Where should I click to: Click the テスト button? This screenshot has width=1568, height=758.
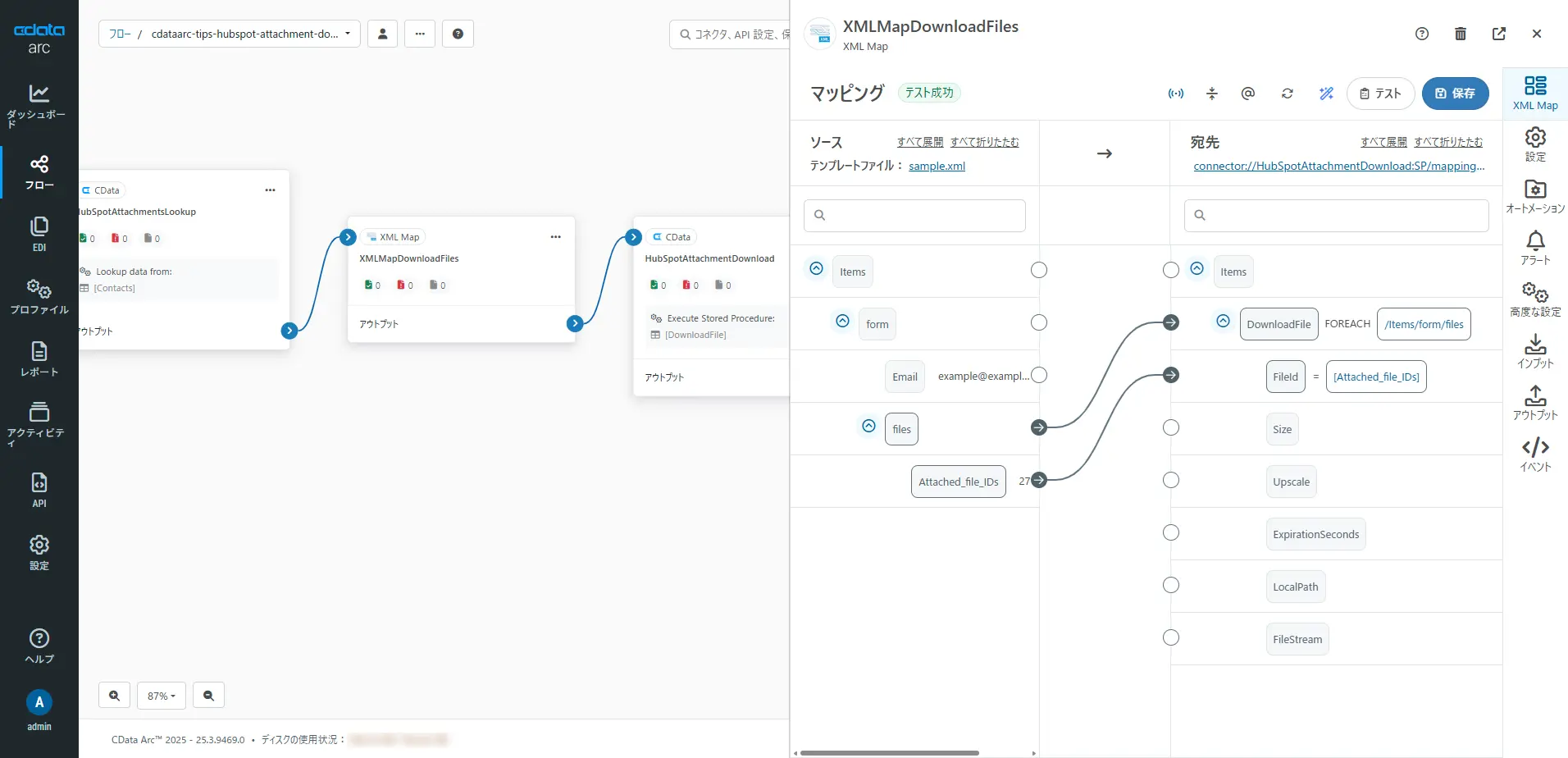coord(1380,94)
